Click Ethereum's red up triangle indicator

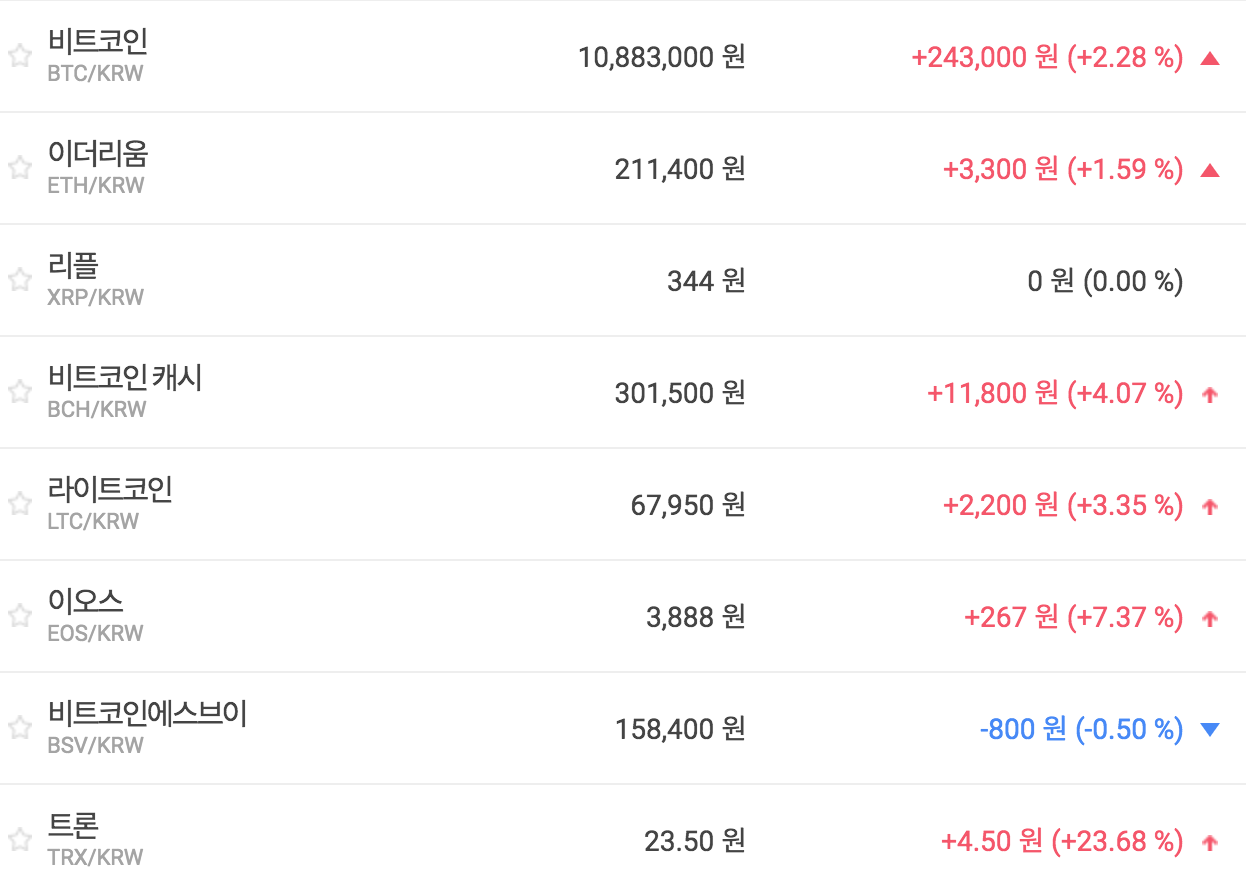[1209, 170]
